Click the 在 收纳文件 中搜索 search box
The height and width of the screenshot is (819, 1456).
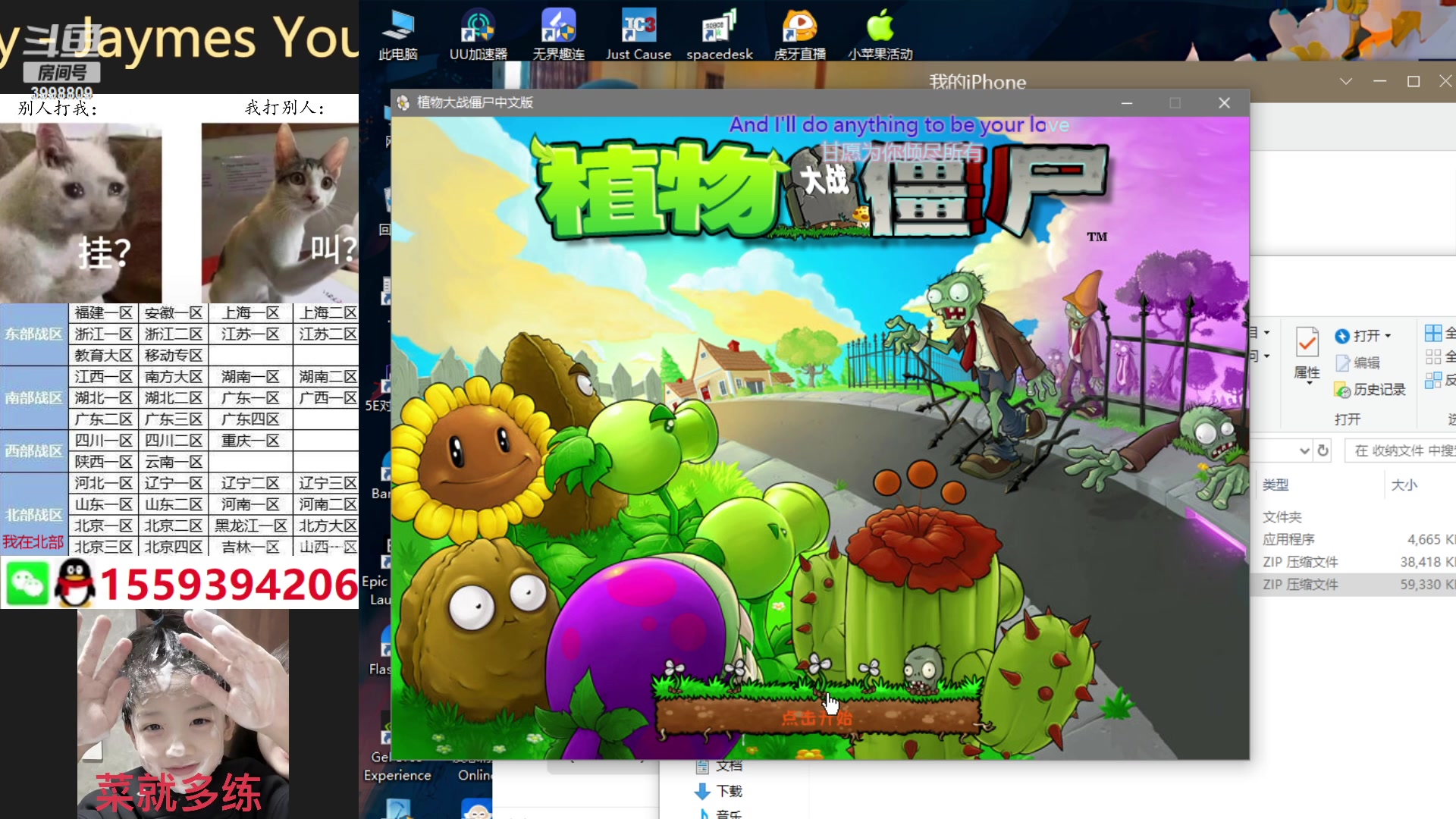click(1400, 450)
